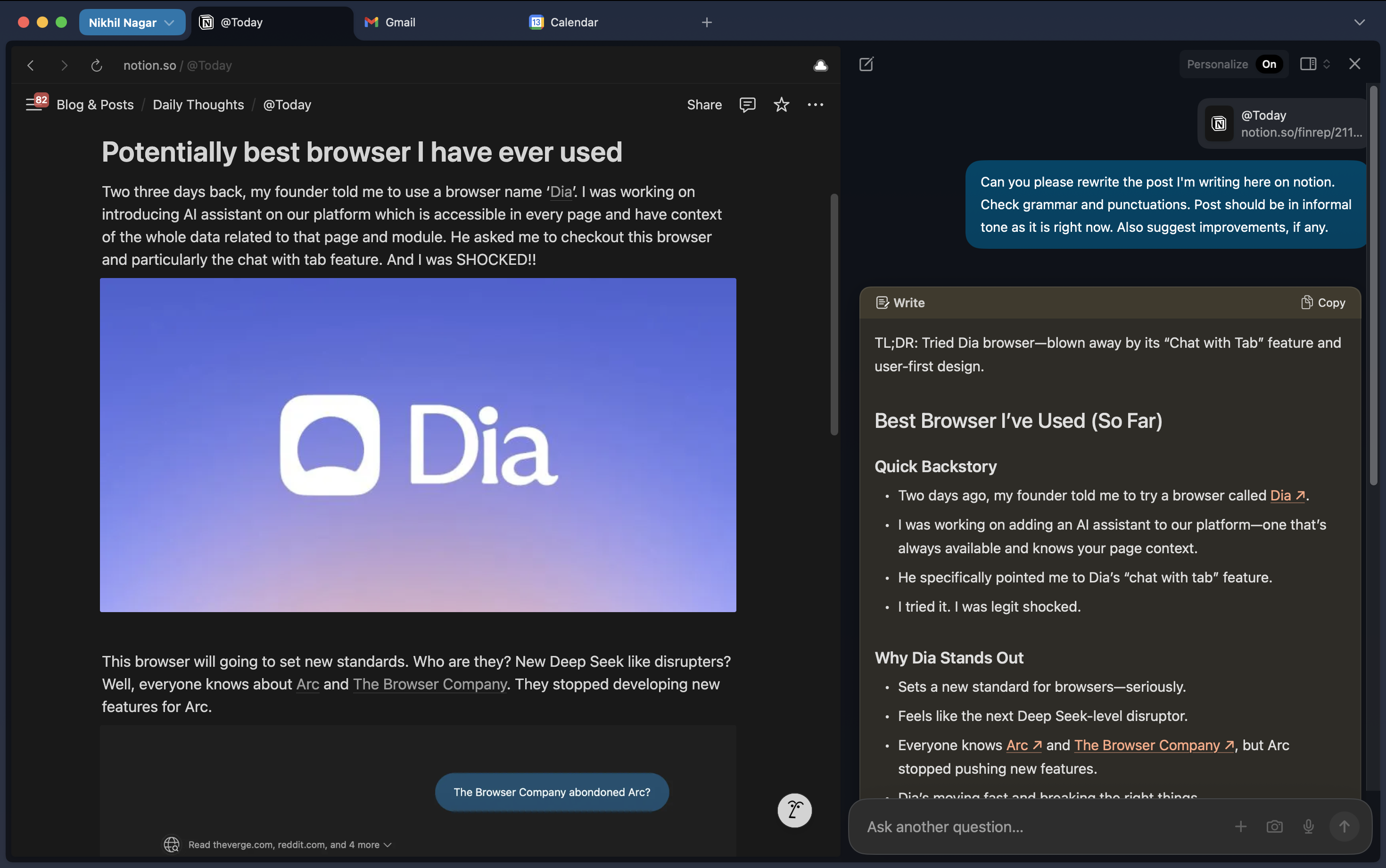Click the floating Notion AI face button
Screen dimensions: 1386x868
[794, 810]
